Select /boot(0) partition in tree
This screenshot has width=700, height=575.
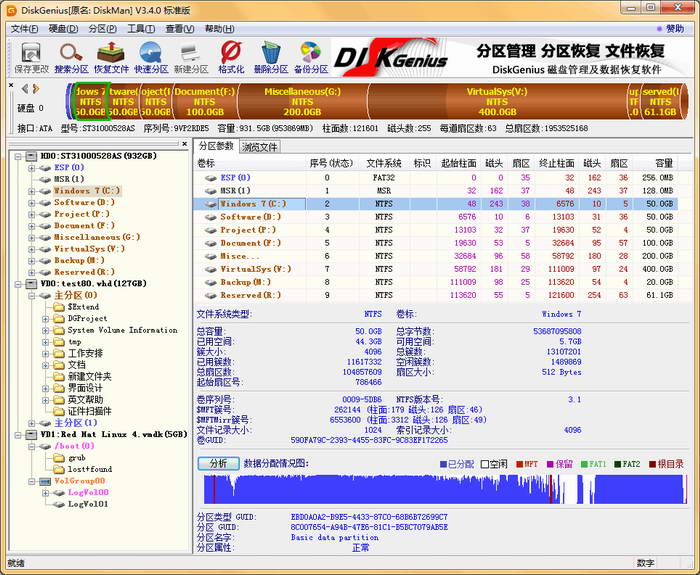74,446
